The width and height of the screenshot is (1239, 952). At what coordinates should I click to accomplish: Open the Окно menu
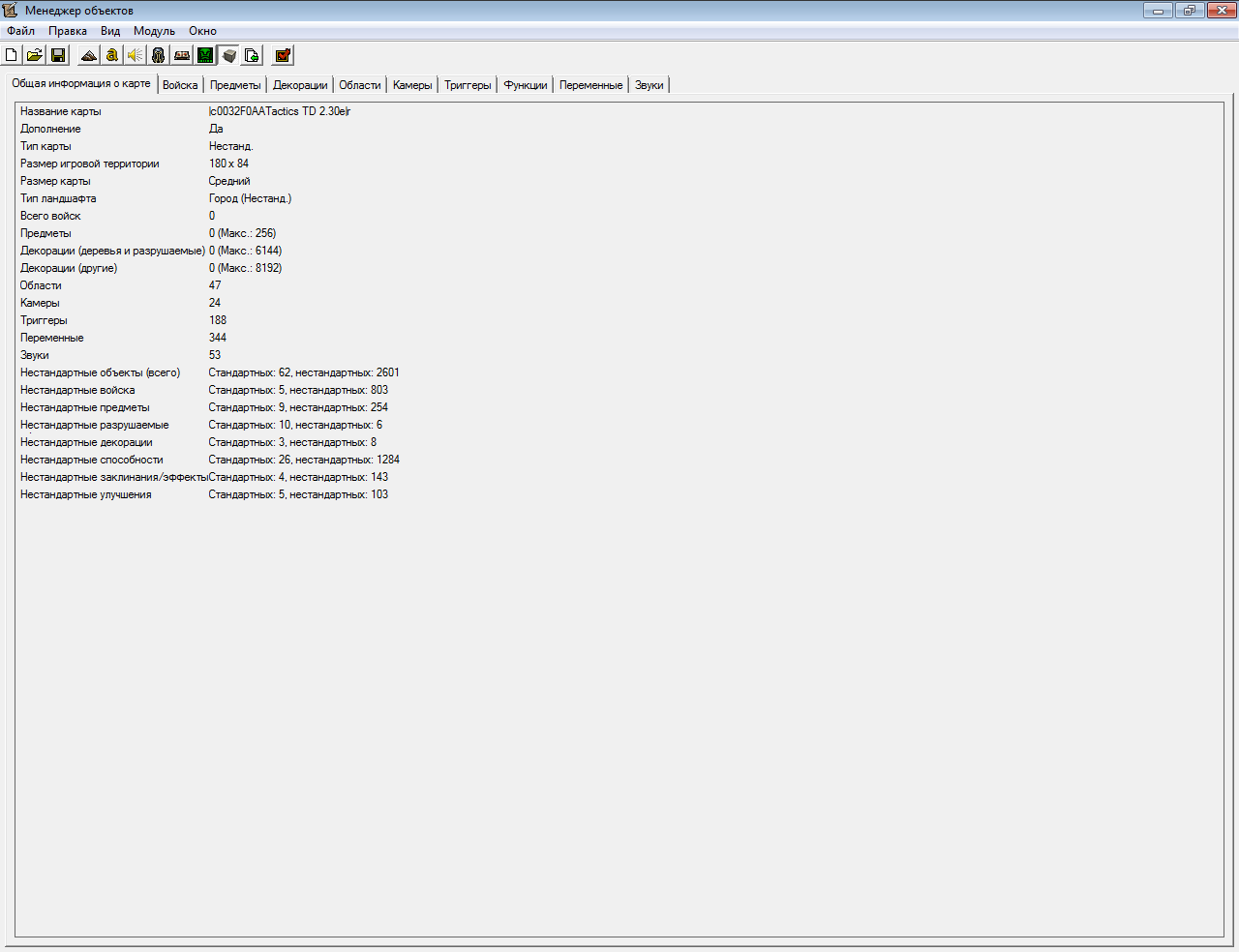[x=202, y=31]
